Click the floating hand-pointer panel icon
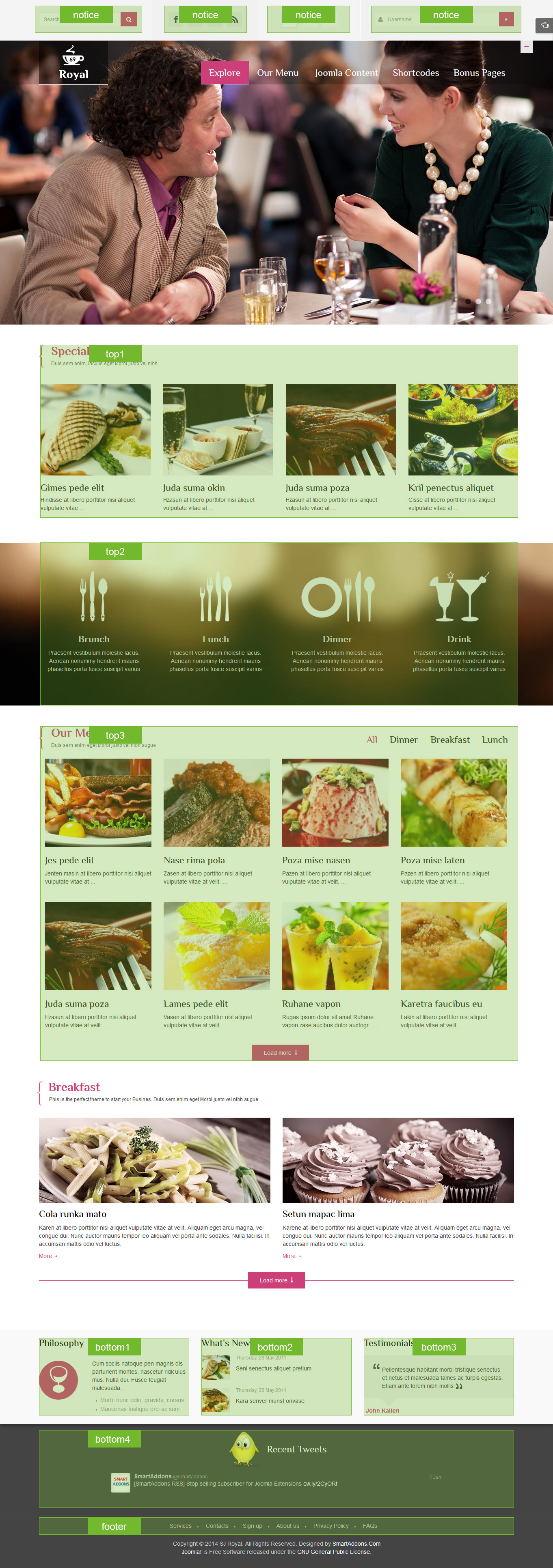Image resolution: width=553 pixels, height=1568 pixels. (544, 26)
